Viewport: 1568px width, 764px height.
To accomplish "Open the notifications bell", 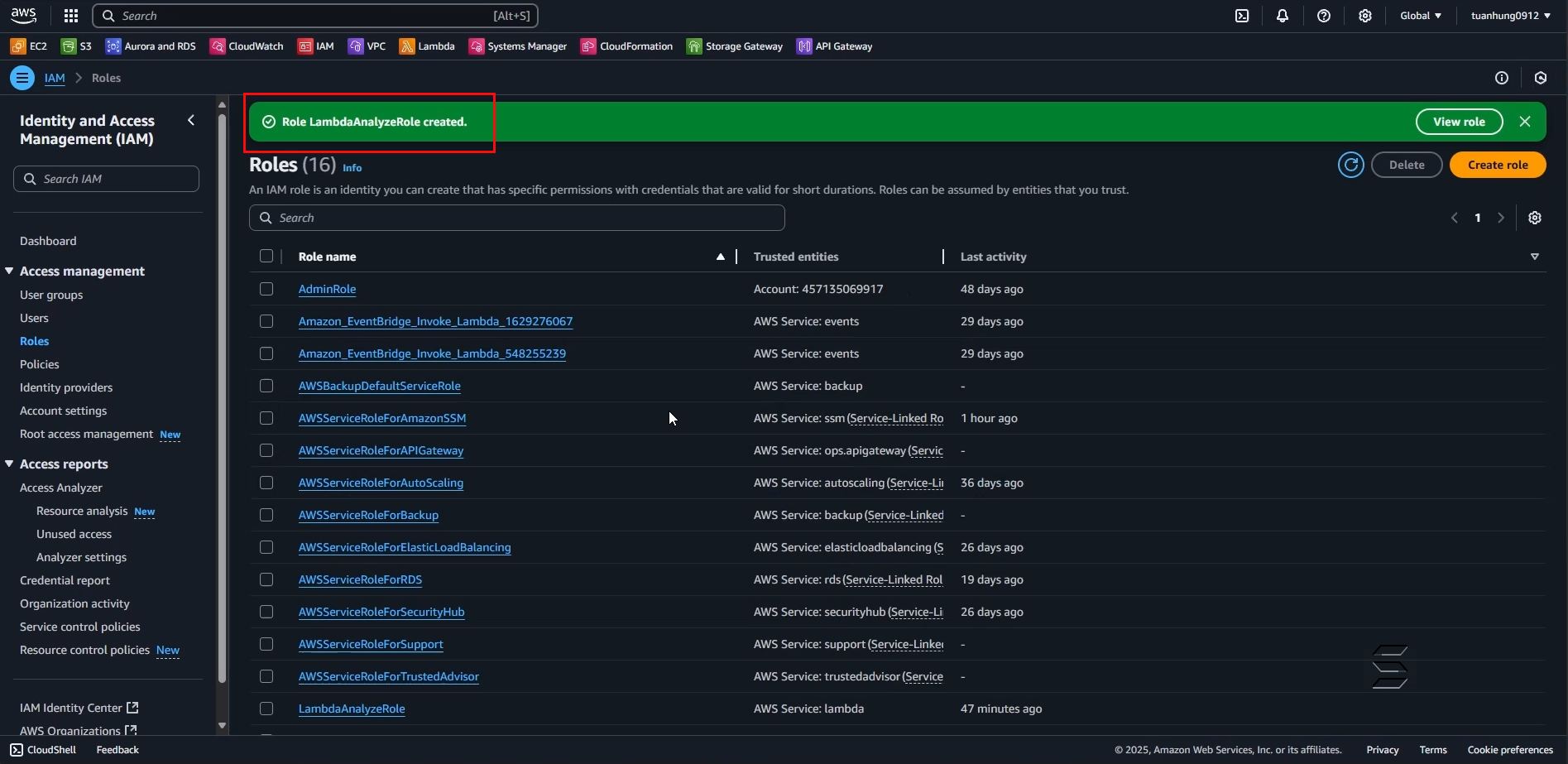I will click(1283, 16).
